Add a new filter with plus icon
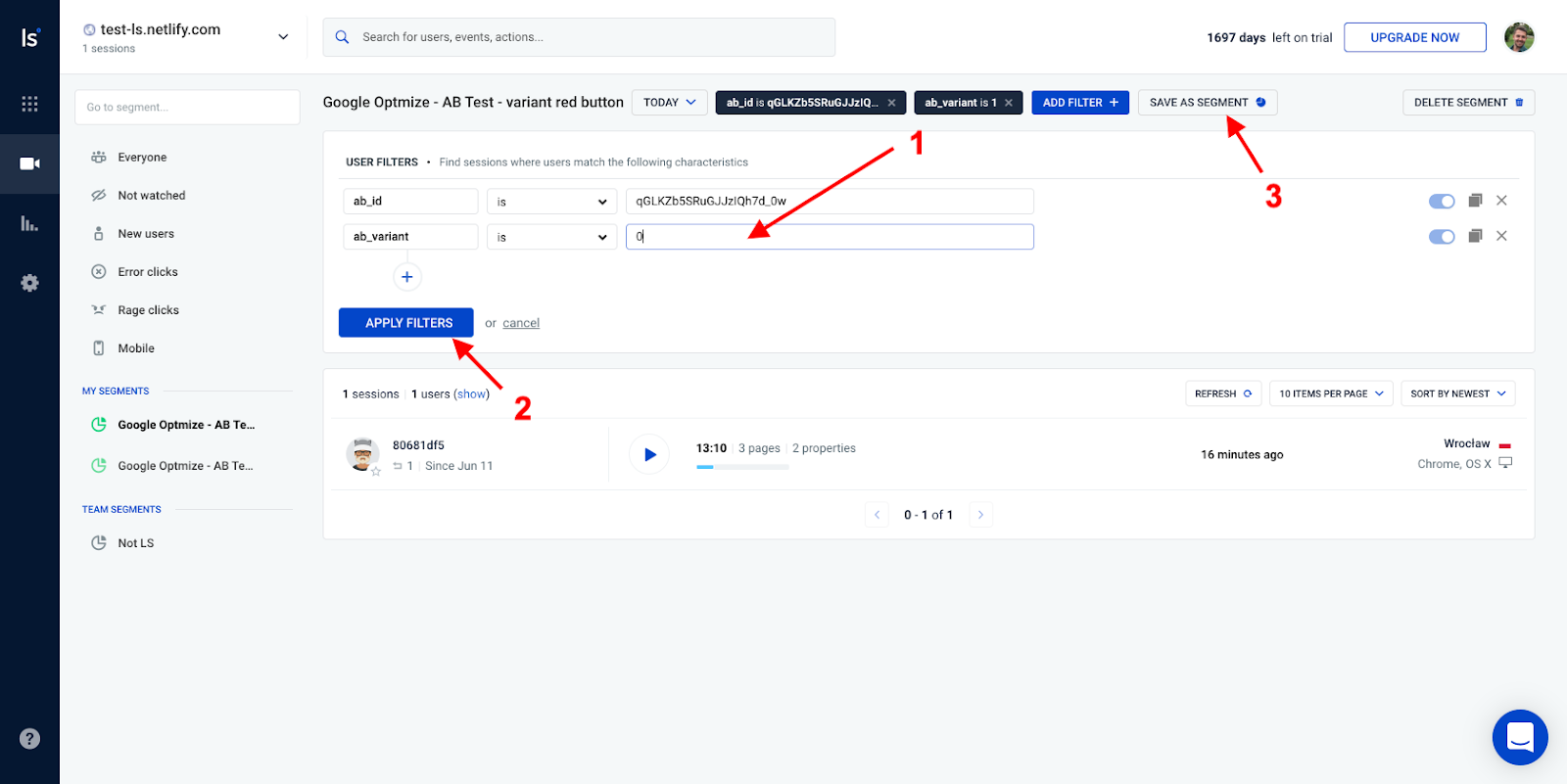This screenshot has height=784, width=1567. coord(407,277)
